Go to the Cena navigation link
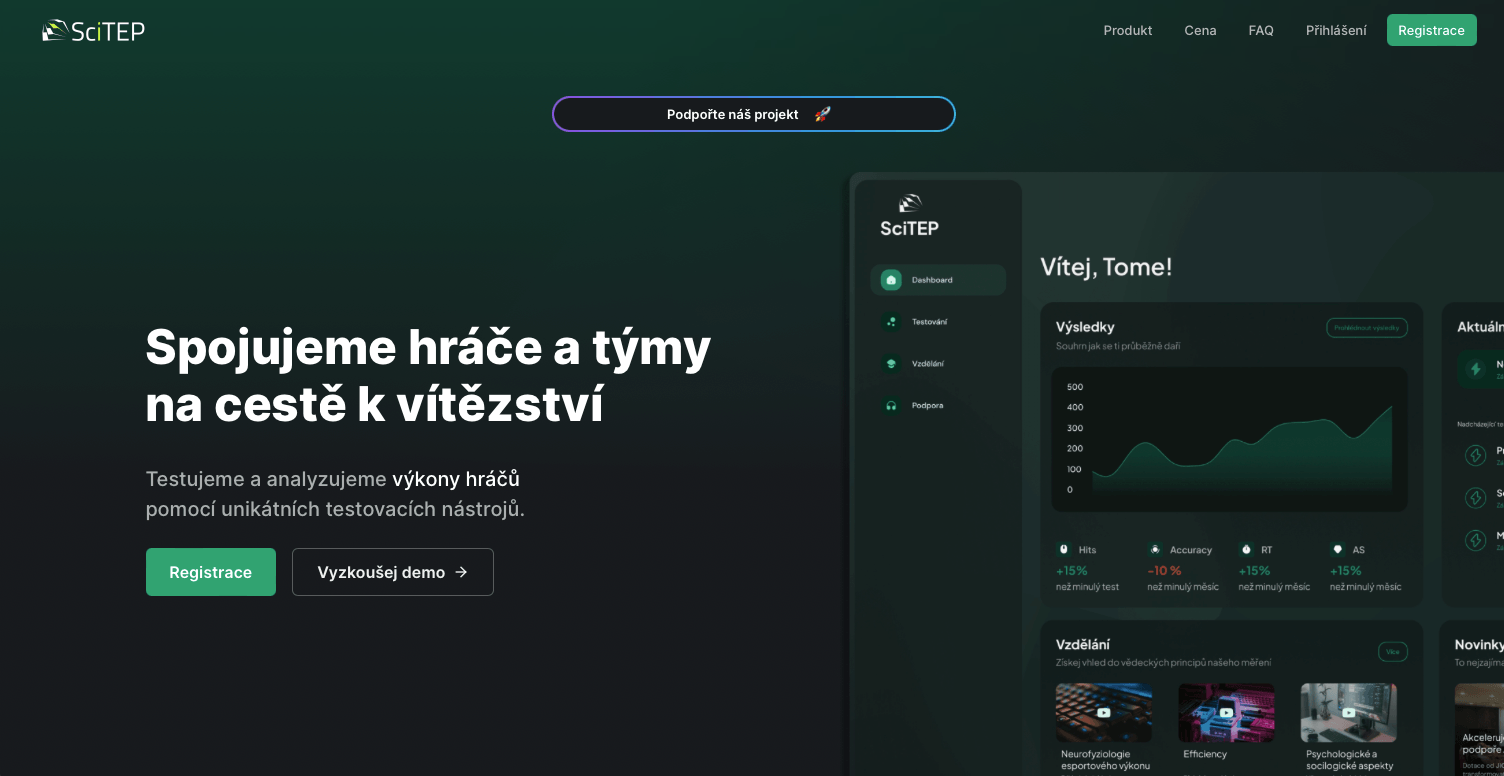The height and width of the screenshot is (776, 1504). (1200, 30)
